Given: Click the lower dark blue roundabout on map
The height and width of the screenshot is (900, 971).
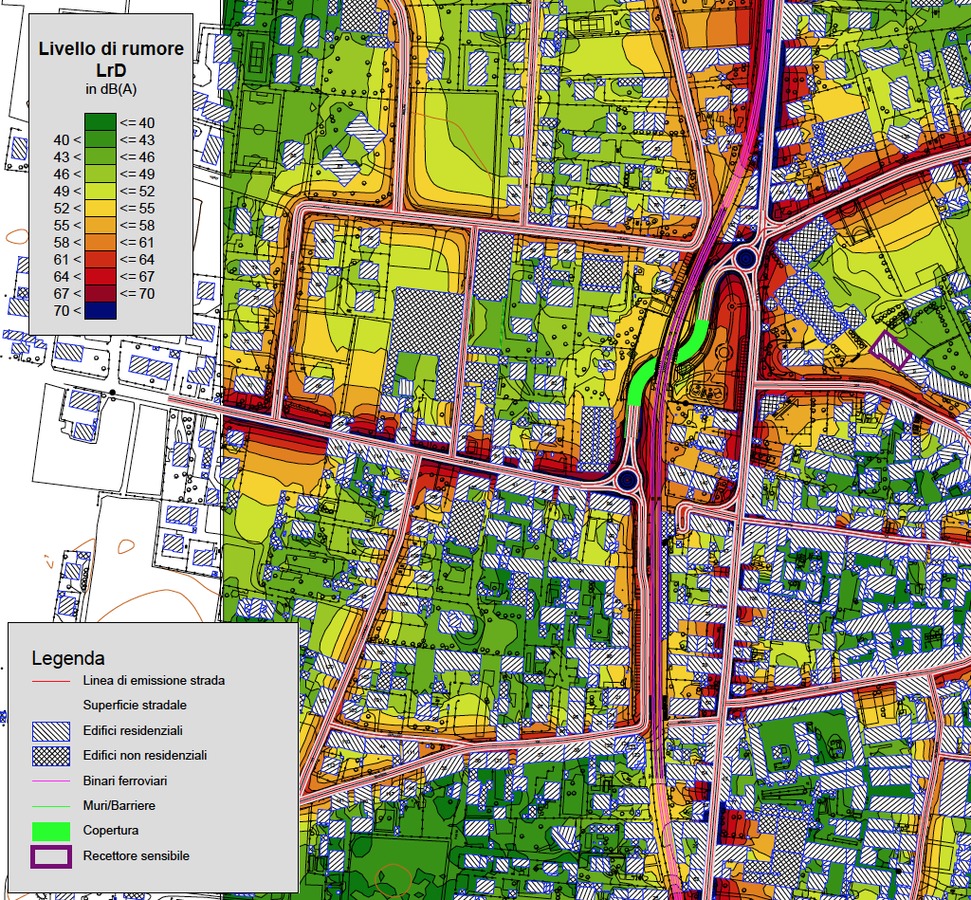Looking at the screenshot, I should point(627,480).
